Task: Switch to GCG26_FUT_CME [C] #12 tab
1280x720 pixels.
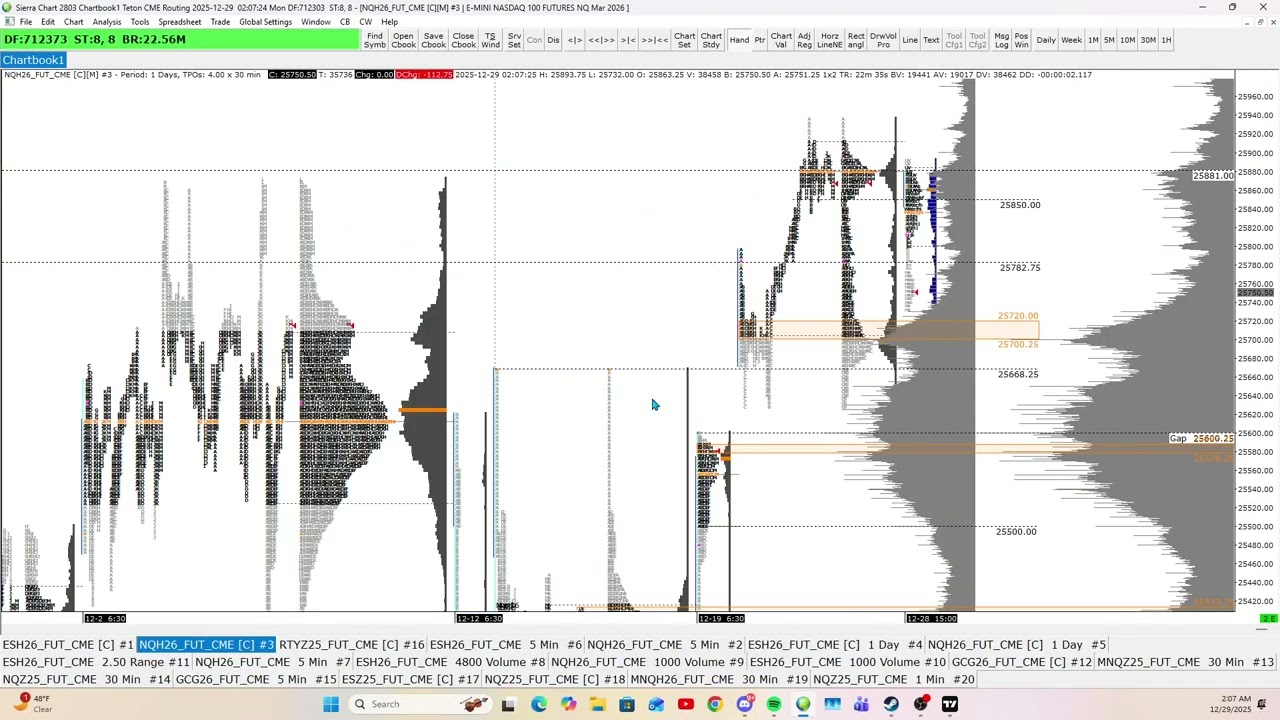Action: point(1022,662)
